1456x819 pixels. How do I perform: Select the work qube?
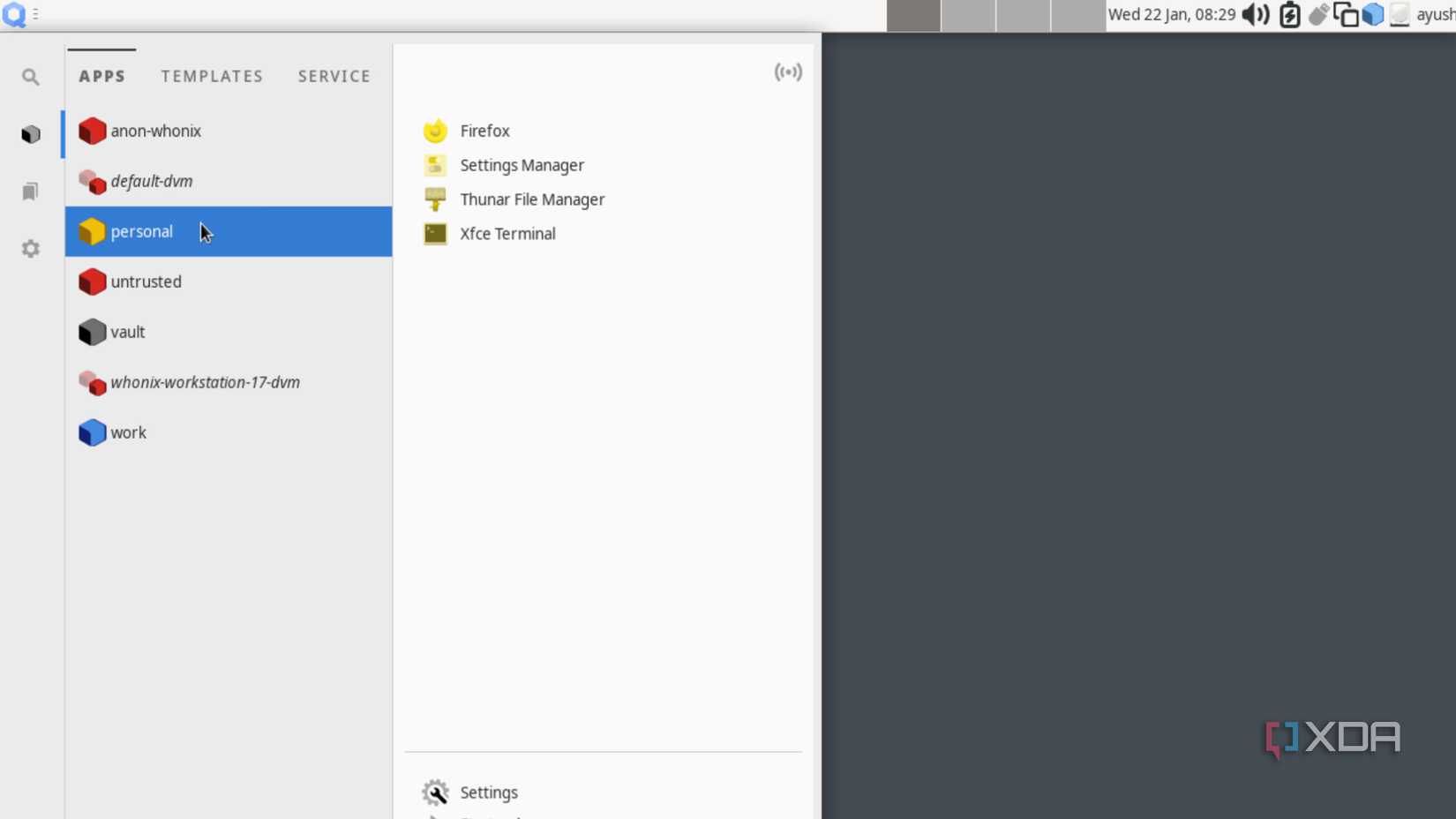[x=129, y=432]
